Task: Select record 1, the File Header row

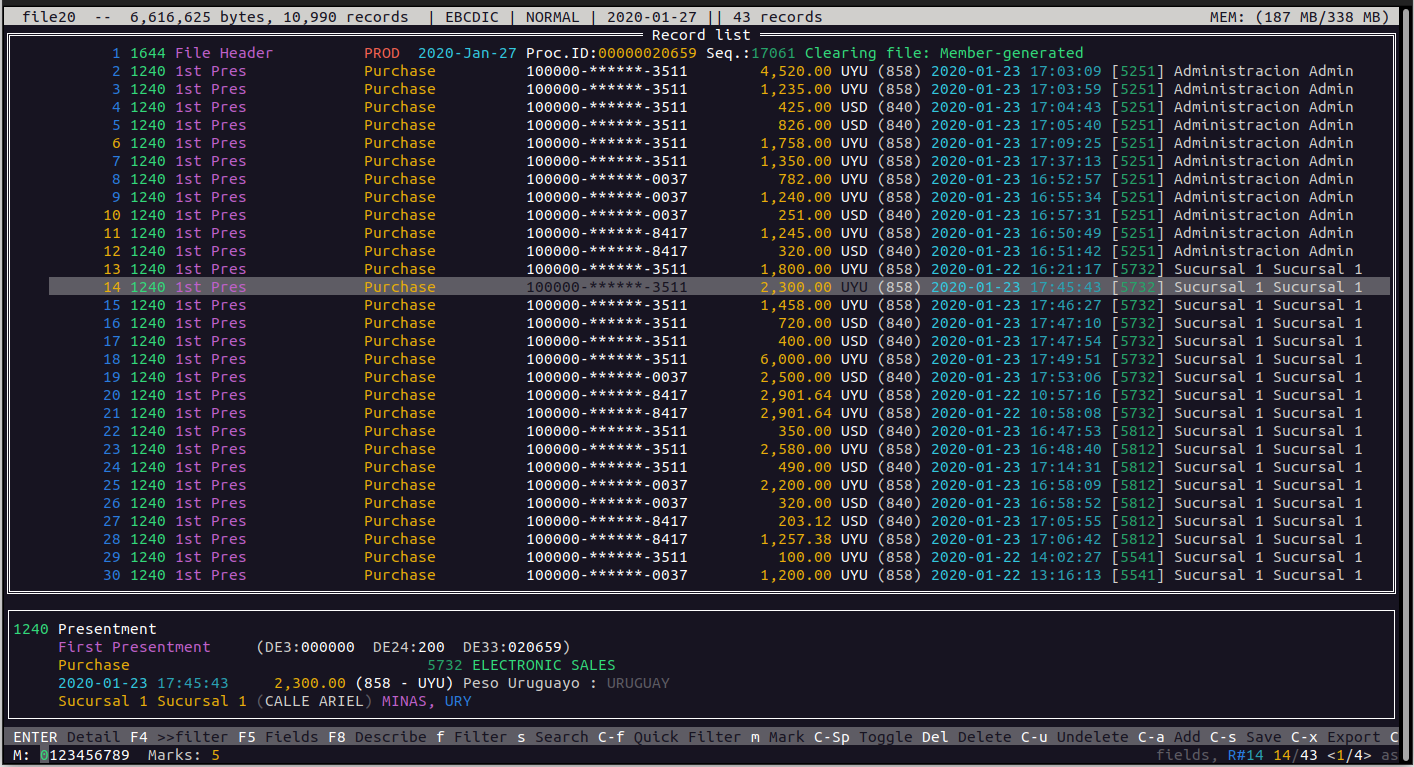Action: [600, 53]
